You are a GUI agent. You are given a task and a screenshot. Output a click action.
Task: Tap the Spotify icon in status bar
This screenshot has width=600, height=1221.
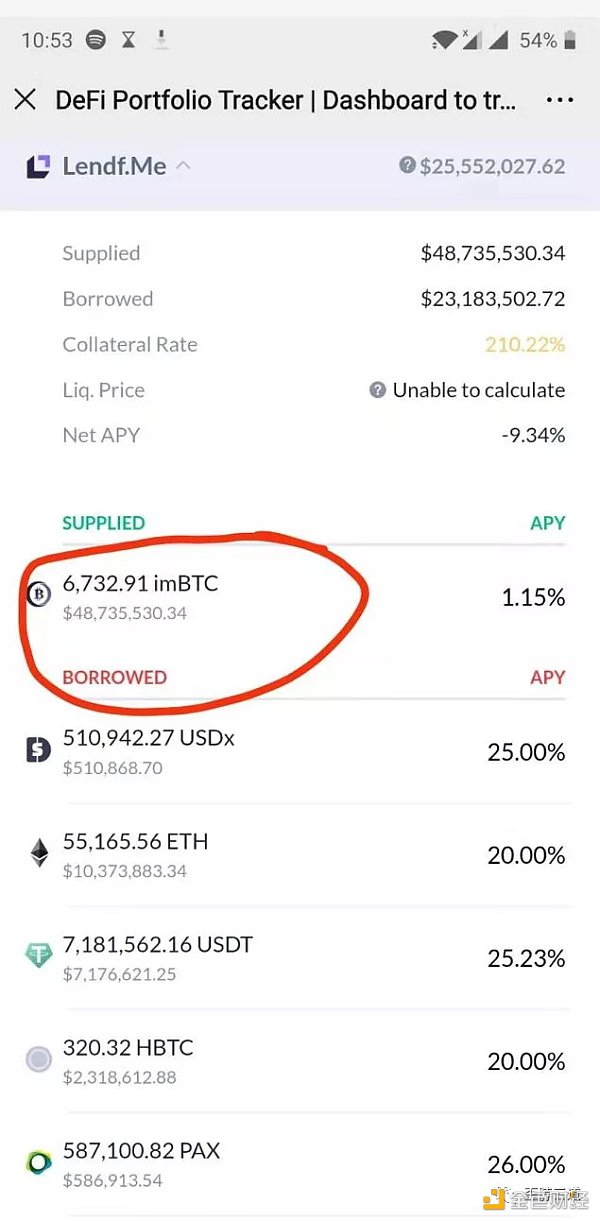pyautogui.click(x=96, y=40)
